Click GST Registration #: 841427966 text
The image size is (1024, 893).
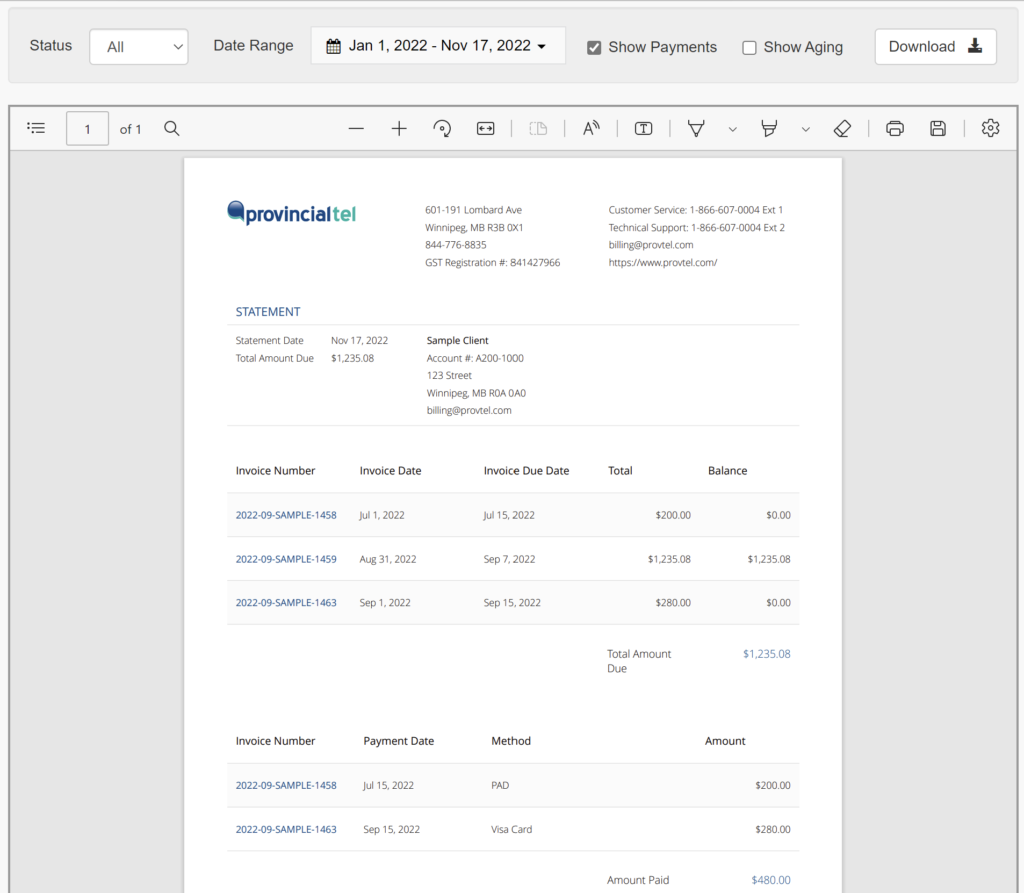pyautogui.click(x=492, y=263)
